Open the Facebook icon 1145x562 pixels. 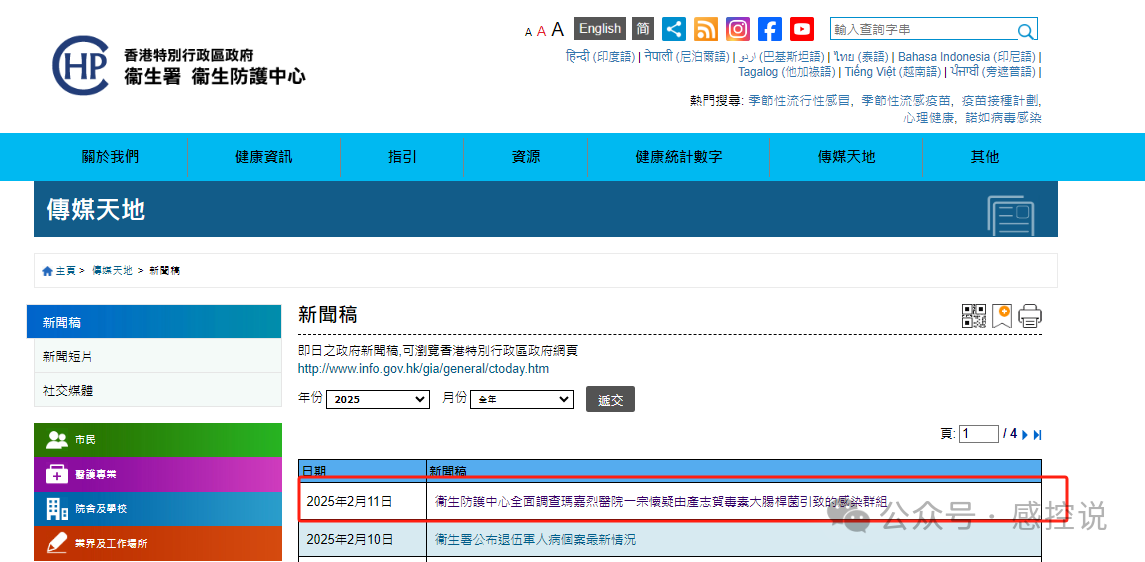(x=770, y=29)
